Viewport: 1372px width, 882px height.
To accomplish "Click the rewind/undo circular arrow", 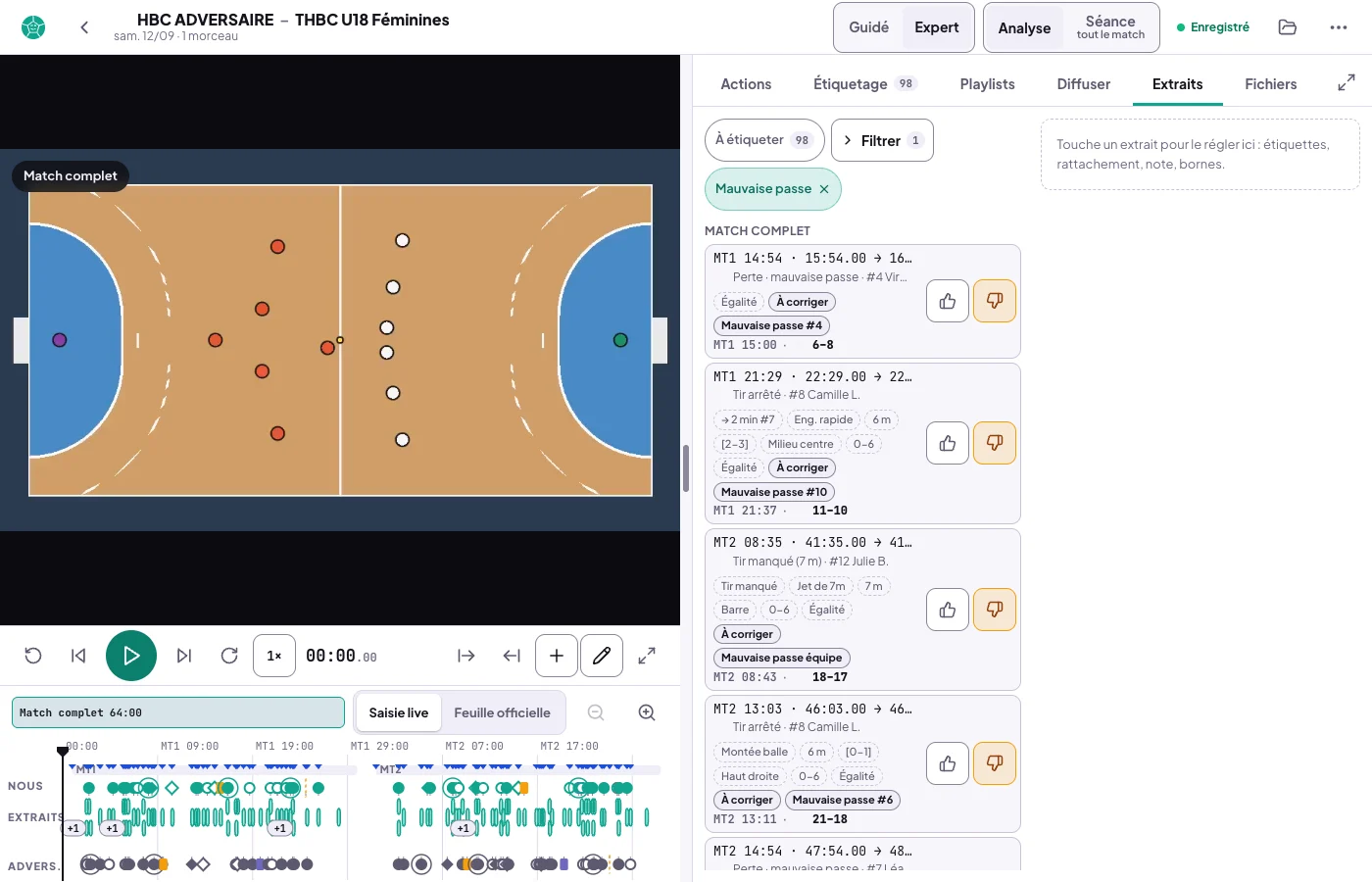I will (x=33, y=656).
